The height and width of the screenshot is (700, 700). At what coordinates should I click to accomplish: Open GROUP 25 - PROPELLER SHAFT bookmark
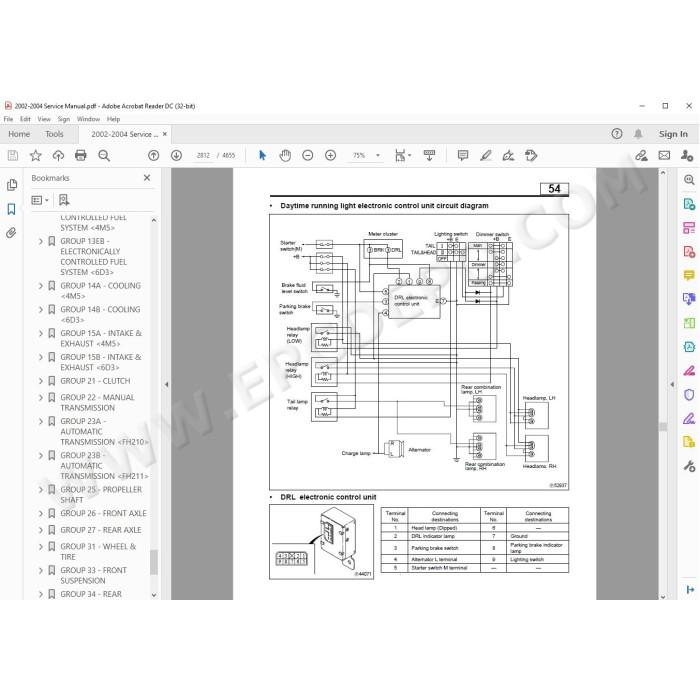tap(101, 495)
